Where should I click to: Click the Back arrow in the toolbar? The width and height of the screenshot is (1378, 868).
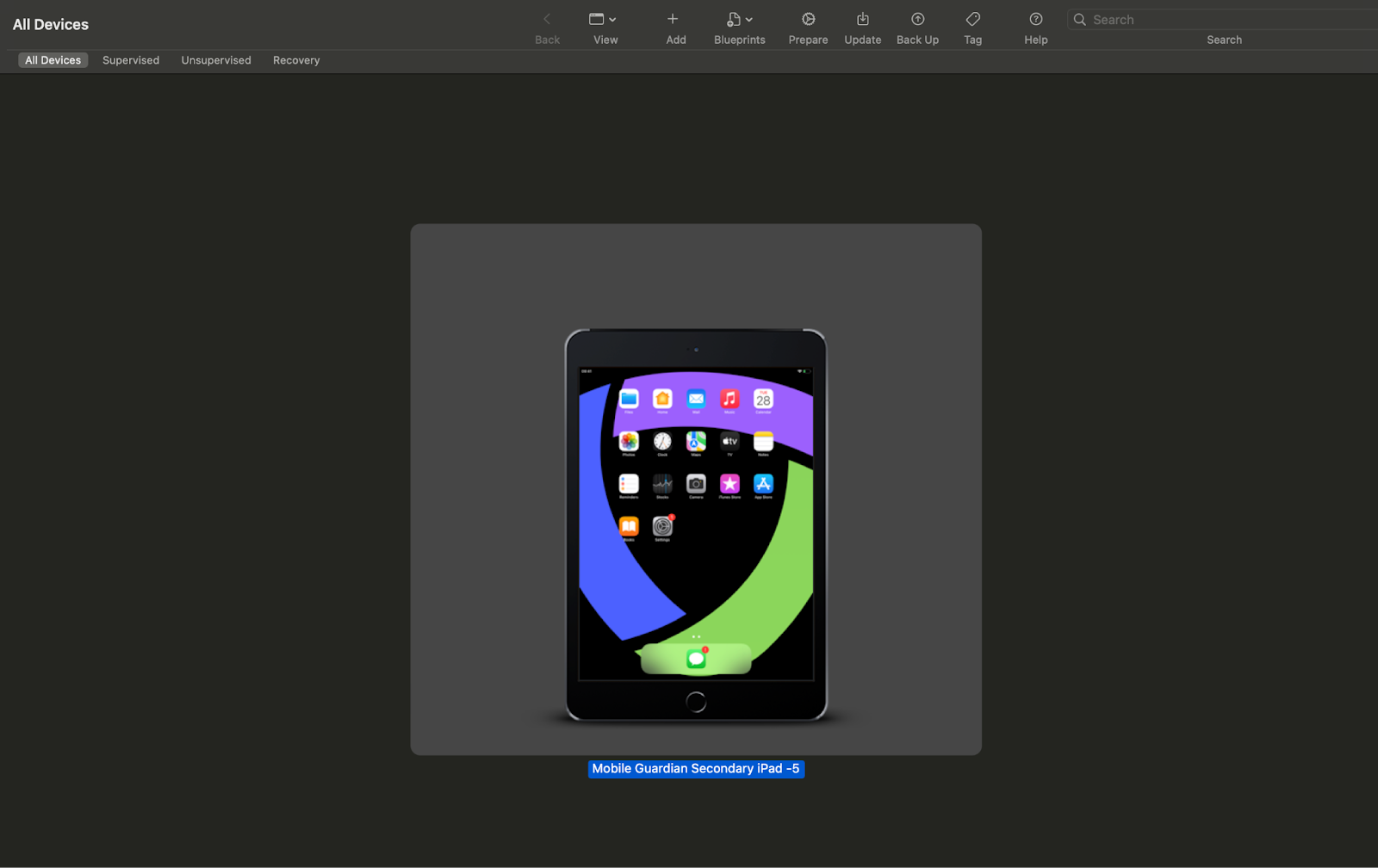coord(547,17)
